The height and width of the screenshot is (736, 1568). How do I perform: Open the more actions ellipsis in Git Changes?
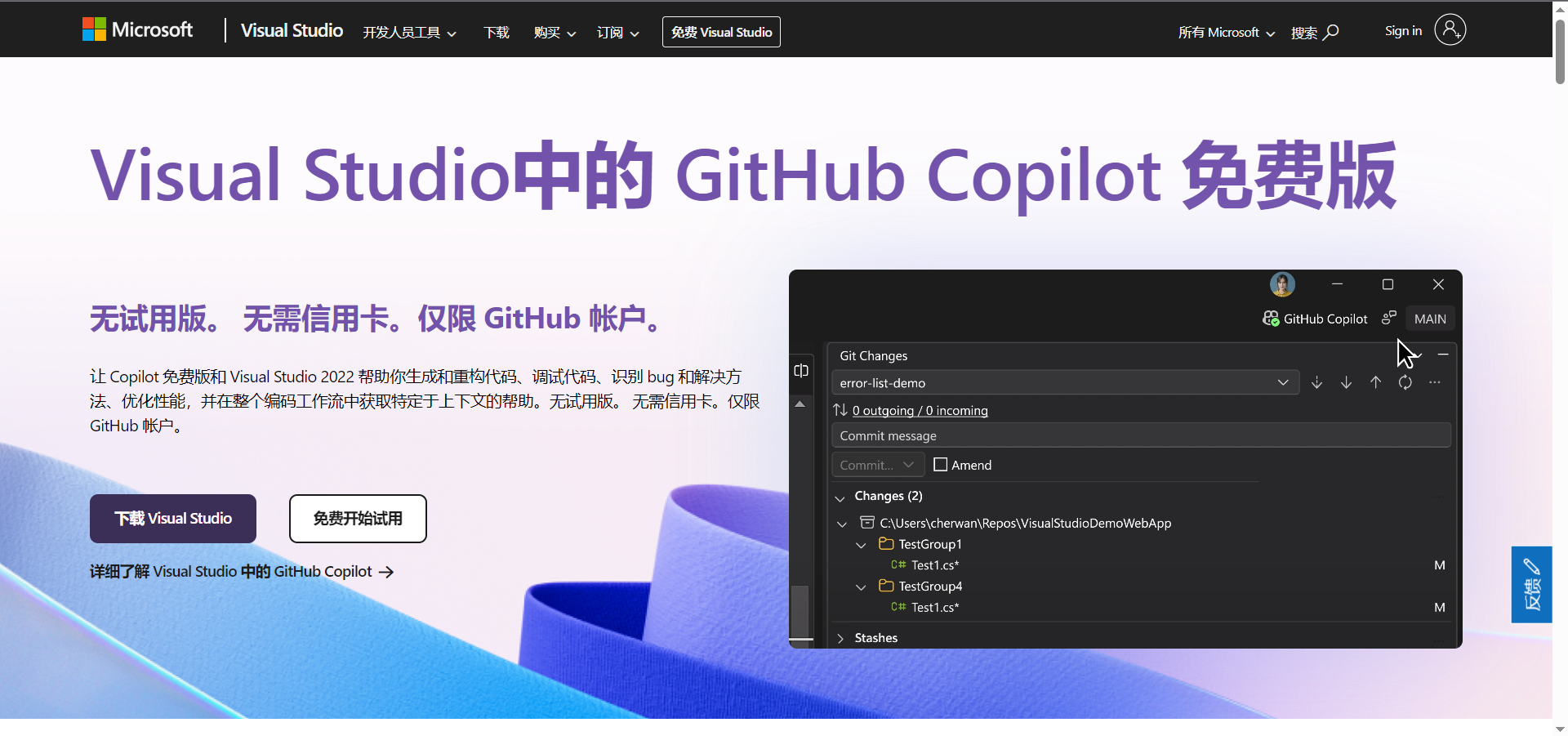(x=1435, y=382)
